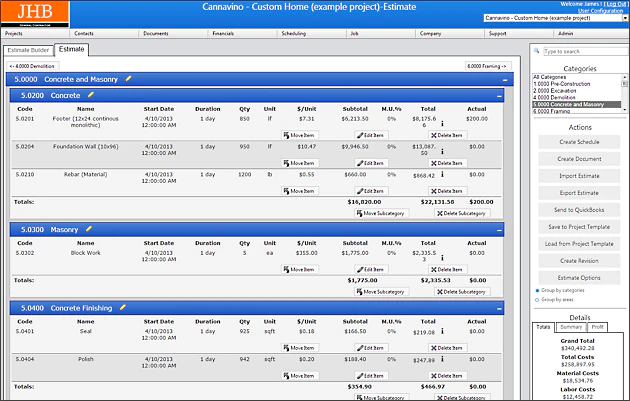
Task: Click info icon for Block Work row
Action: (442, 258)
